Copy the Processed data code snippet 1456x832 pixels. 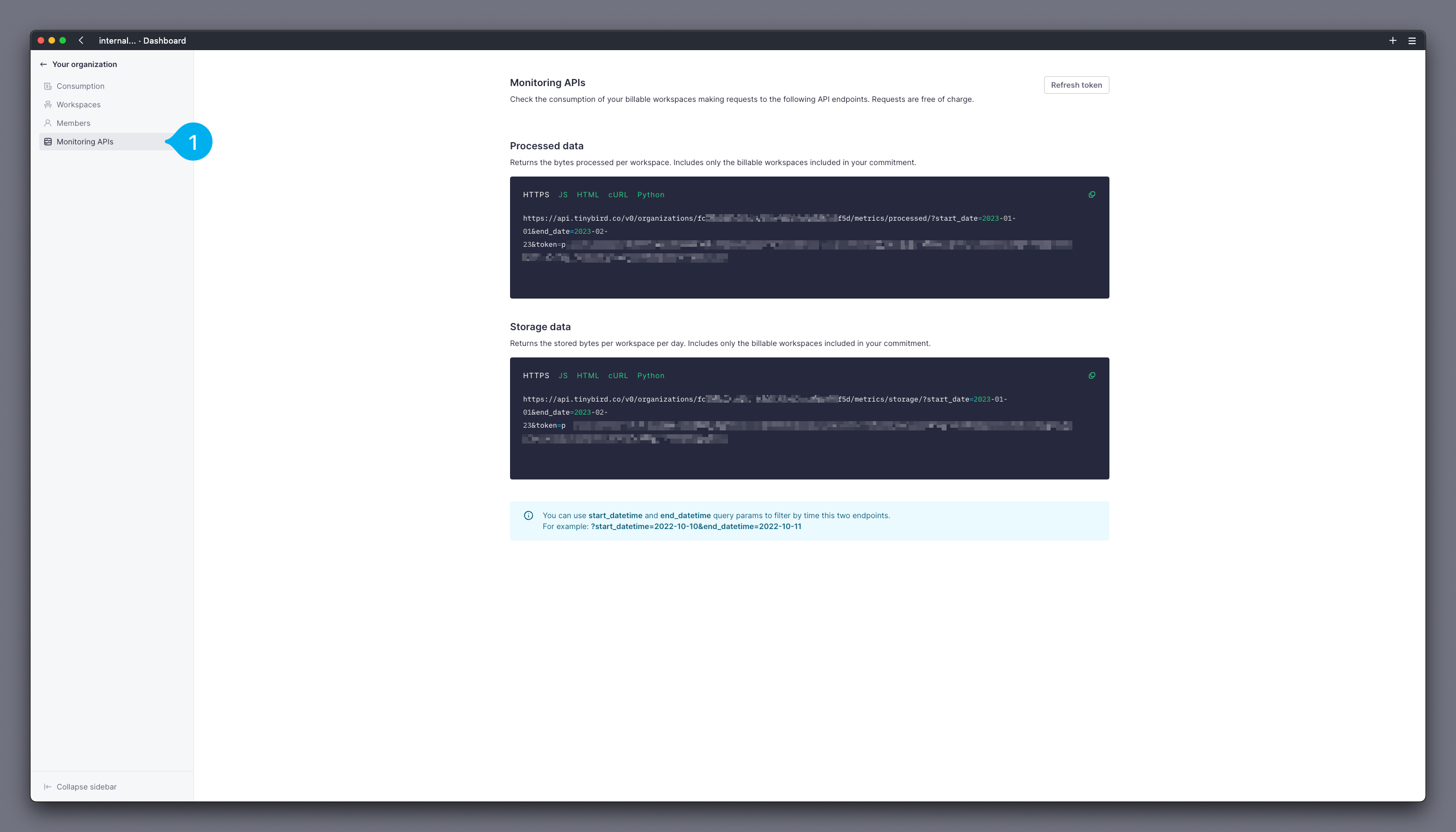point(1091,195)
